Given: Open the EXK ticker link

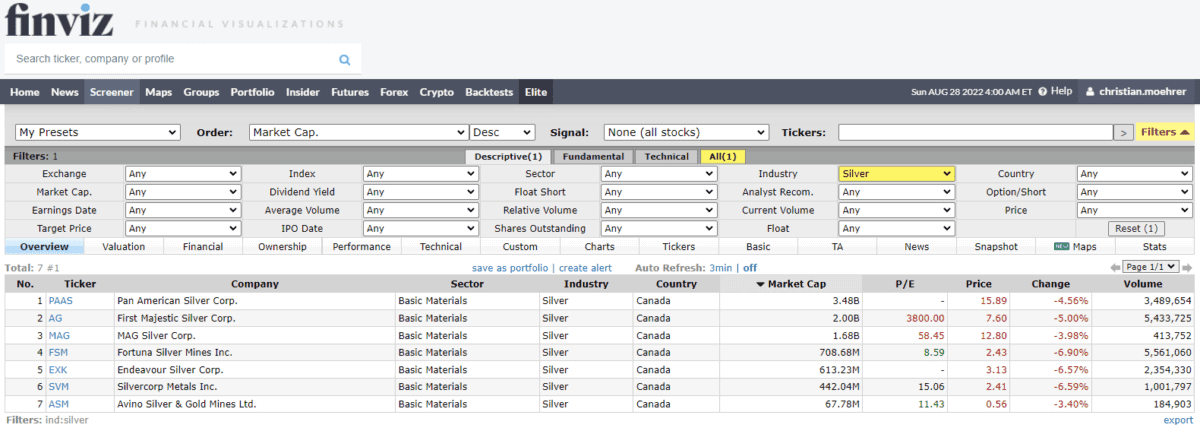Looking at the screenshot, I should tap(58, 369).
